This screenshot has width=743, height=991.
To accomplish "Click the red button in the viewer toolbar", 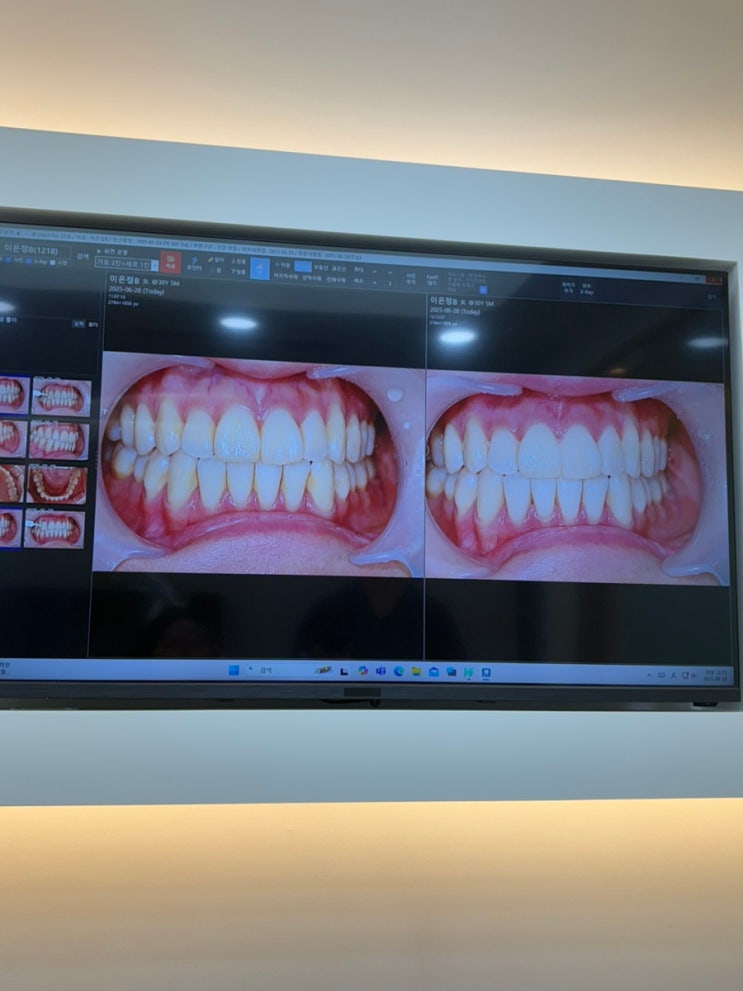I will click(171, 262).
